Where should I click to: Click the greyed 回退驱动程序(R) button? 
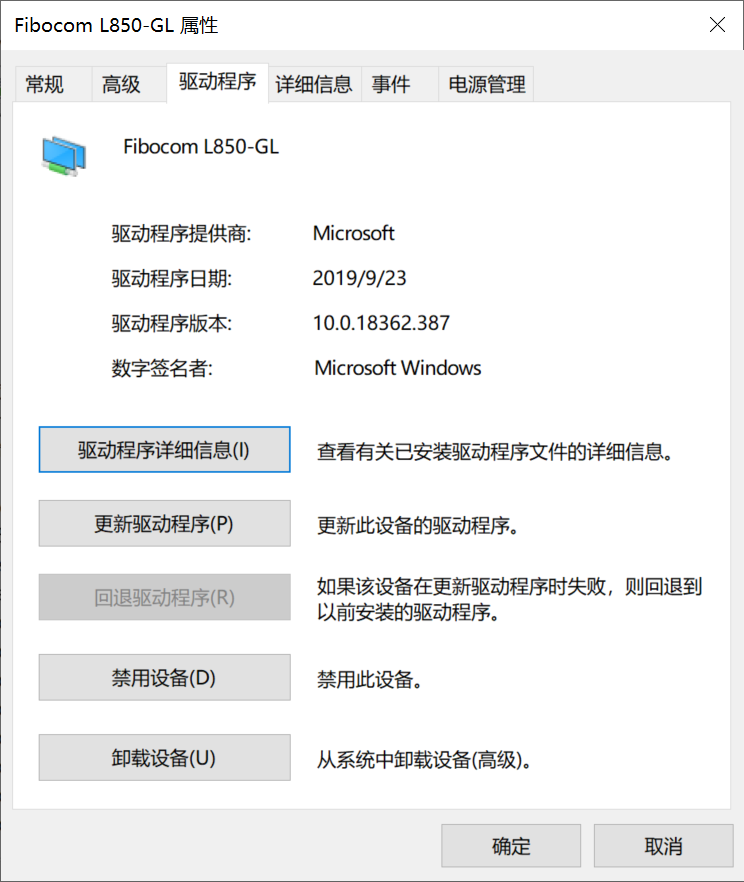coord(164,597)
